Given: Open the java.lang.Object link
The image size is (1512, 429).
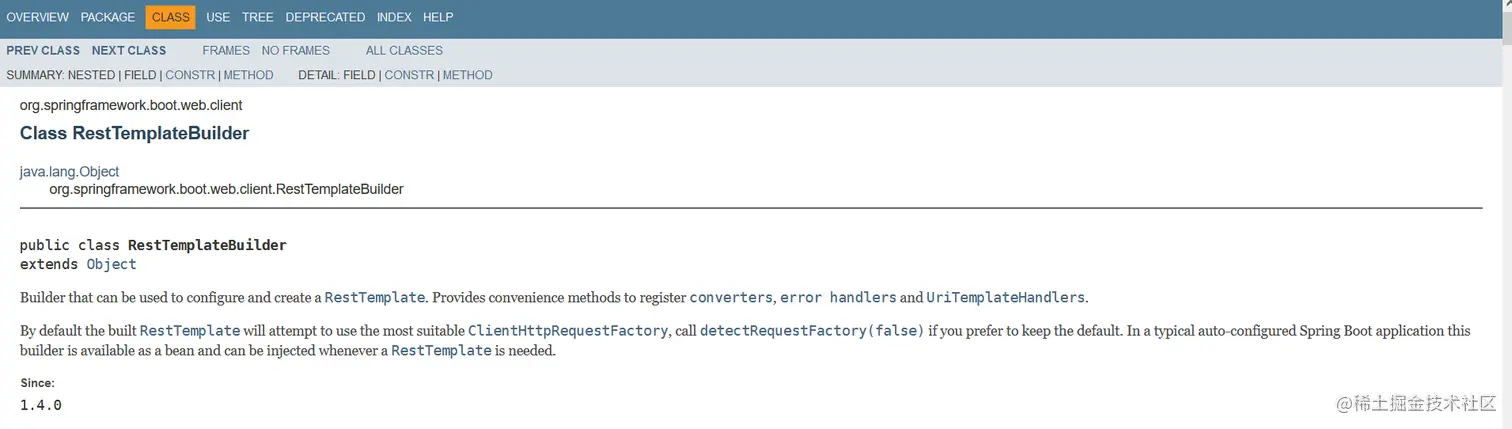Looking at the screenshot, I should [69, 172].
